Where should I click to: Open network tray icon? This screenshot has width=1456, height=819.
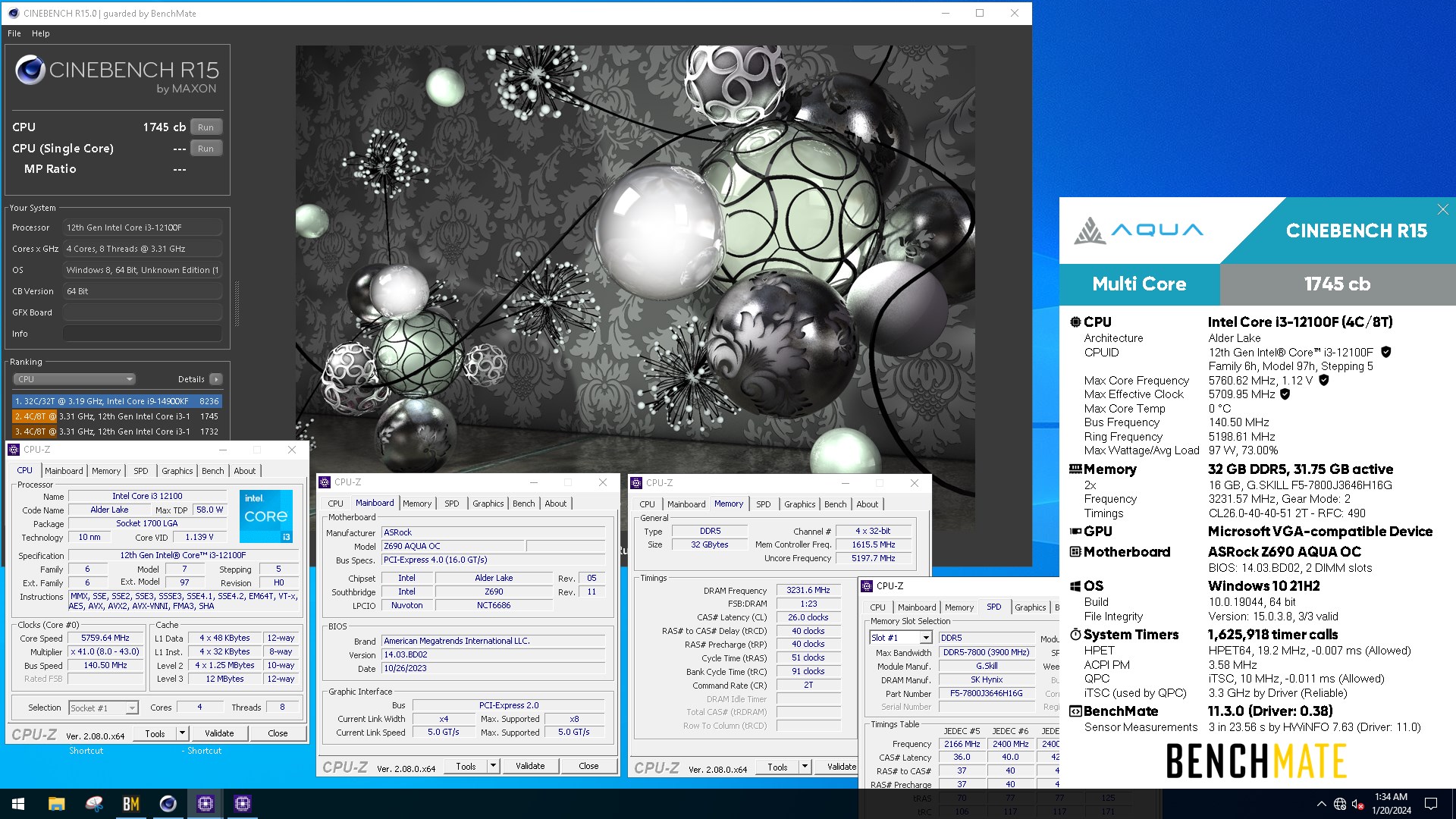click(1340, 804)
